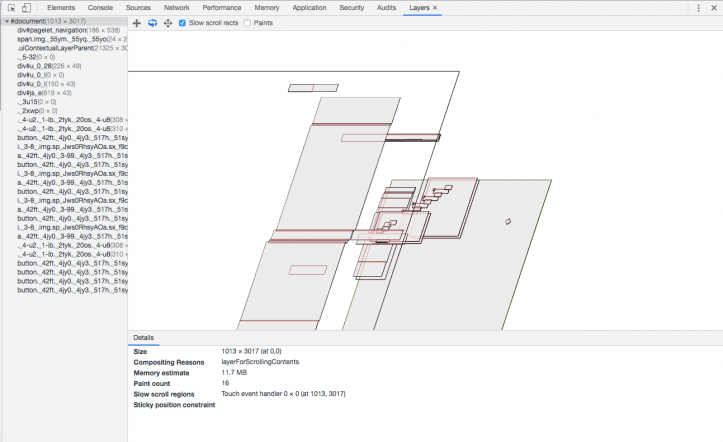Screen dimensions: 723x442
Task: Click the reset transform icon
Action: [x=167, y=23]
